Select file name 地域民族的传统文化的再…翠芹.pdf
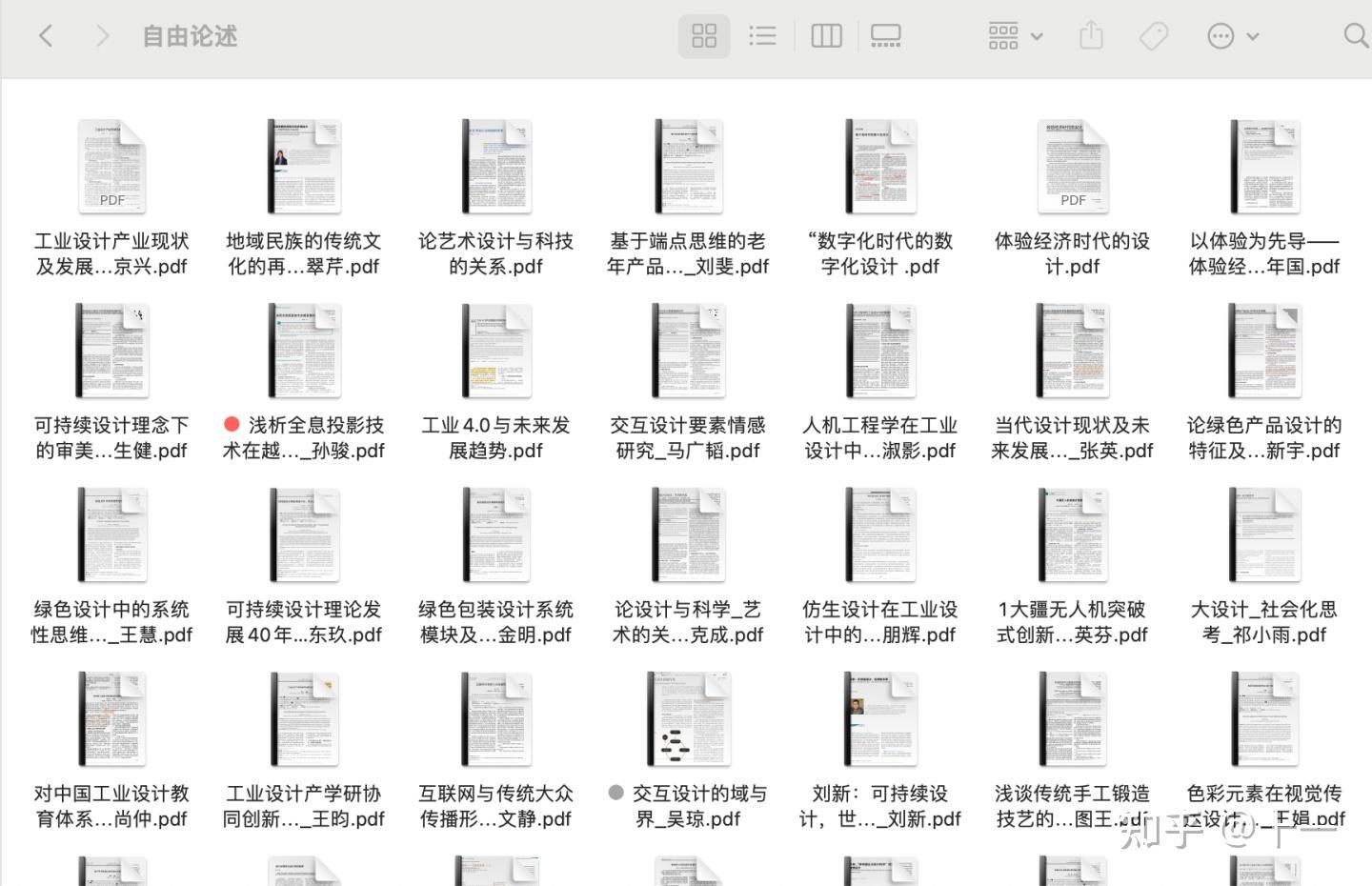1372x886 pixels. click(304, 253)
